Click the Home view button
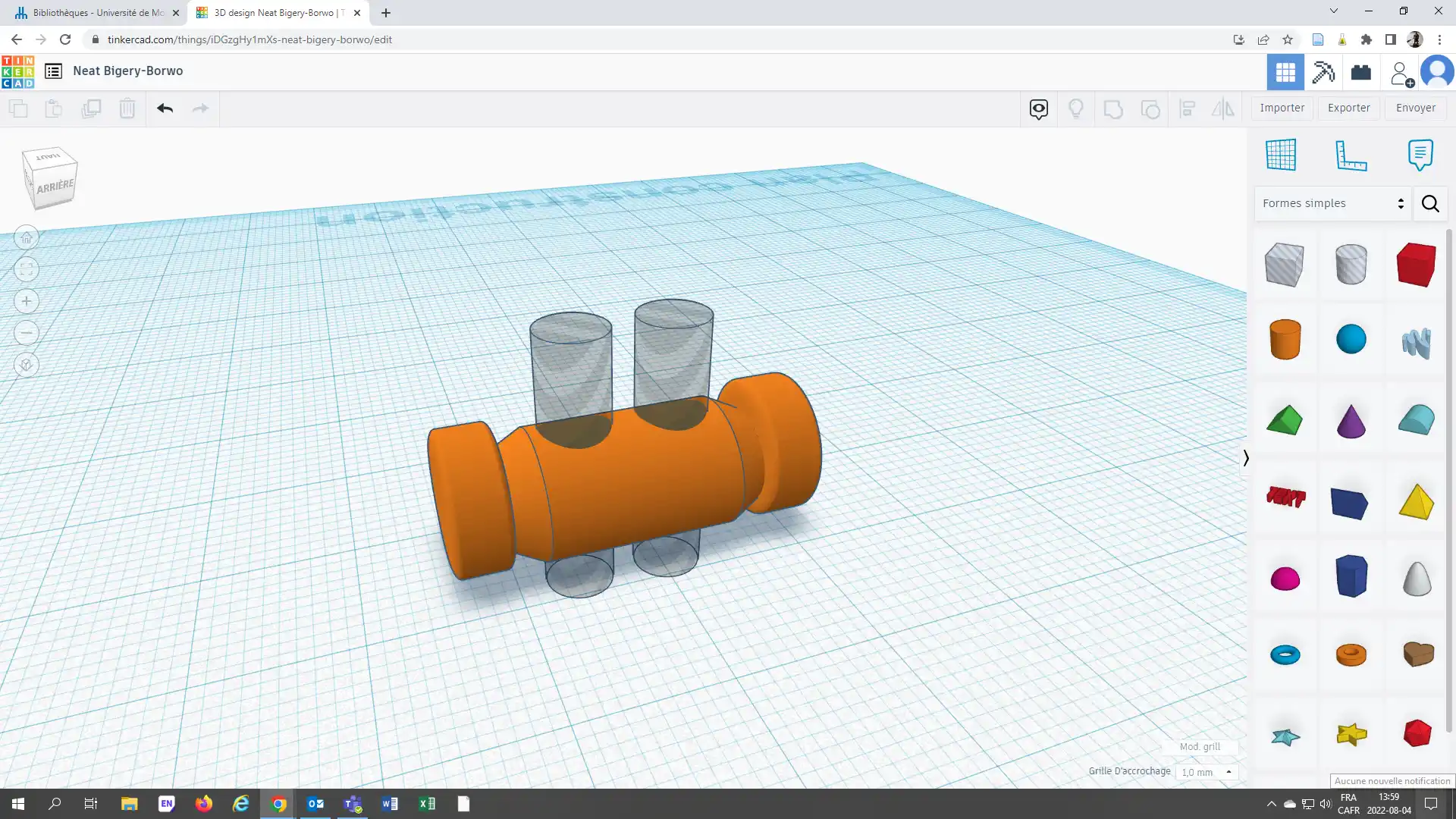Image resolution: width=1456 pixels, height=819 pixels. click(27, 238)
